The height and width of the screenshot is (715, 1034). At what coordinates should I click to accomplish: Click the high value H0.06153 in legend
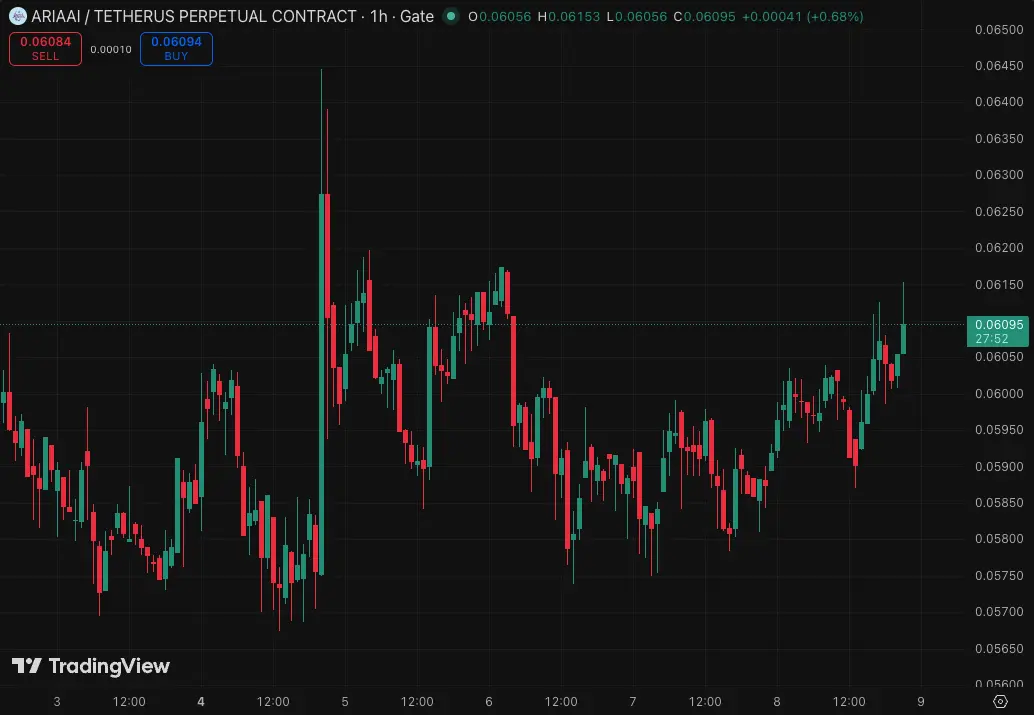(569, 16)
